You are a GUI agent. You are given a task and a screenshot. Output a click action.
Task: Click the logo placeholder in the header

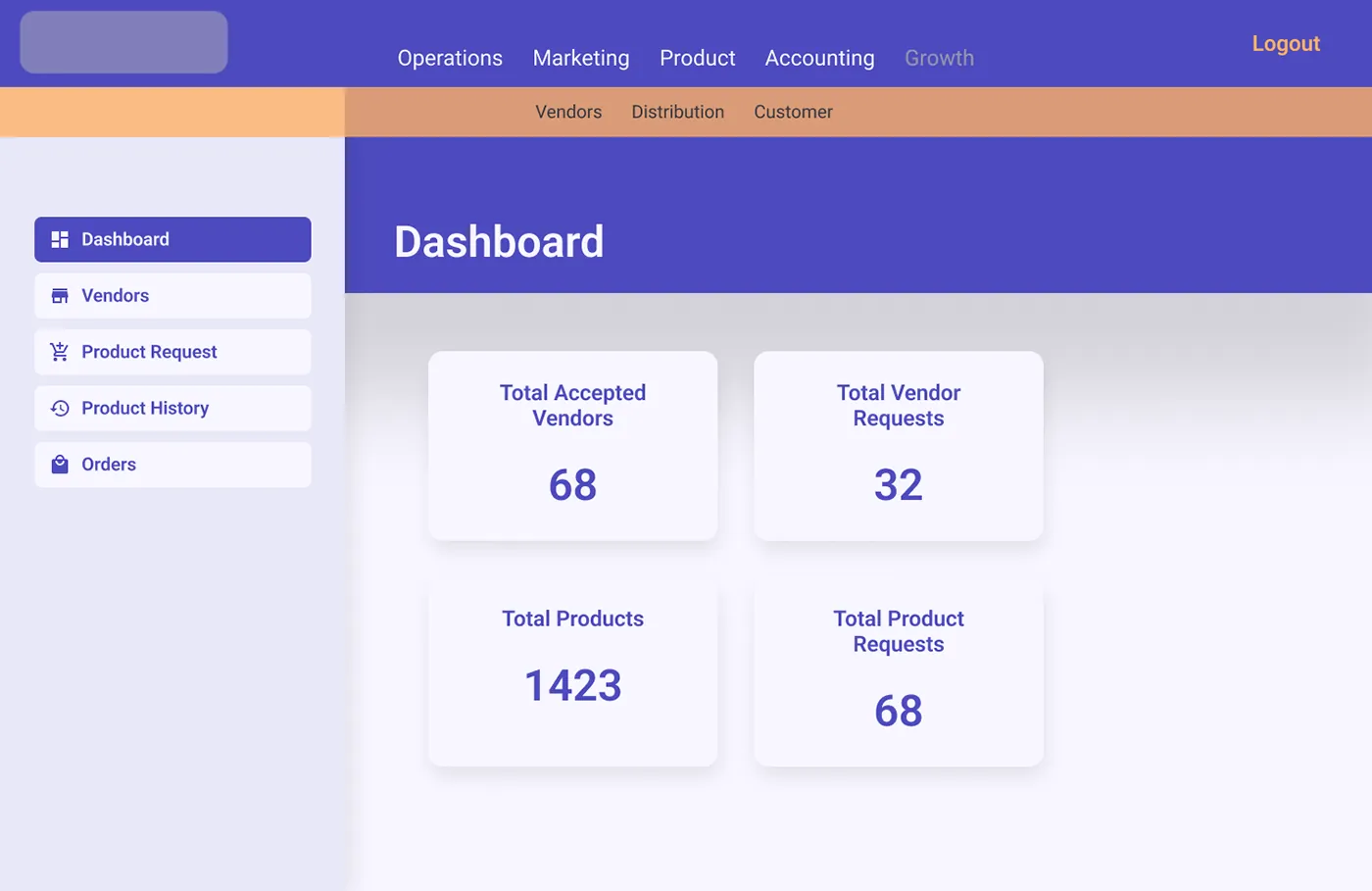click(124, 42)
